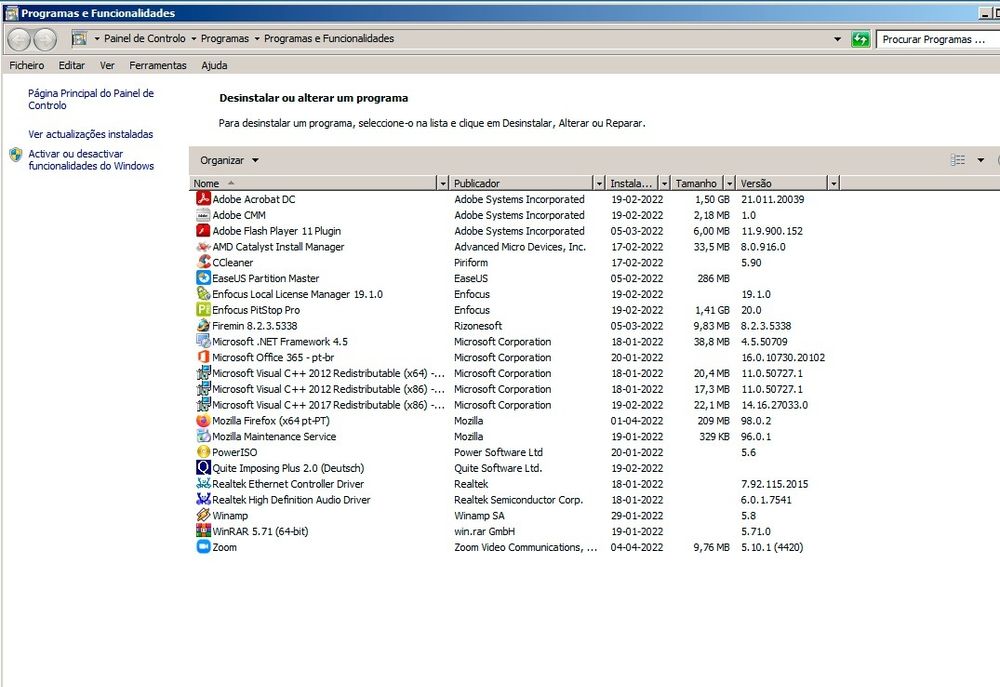Click the shield icon beside Windows features link

pyautogui.click(x=15, y=154)
